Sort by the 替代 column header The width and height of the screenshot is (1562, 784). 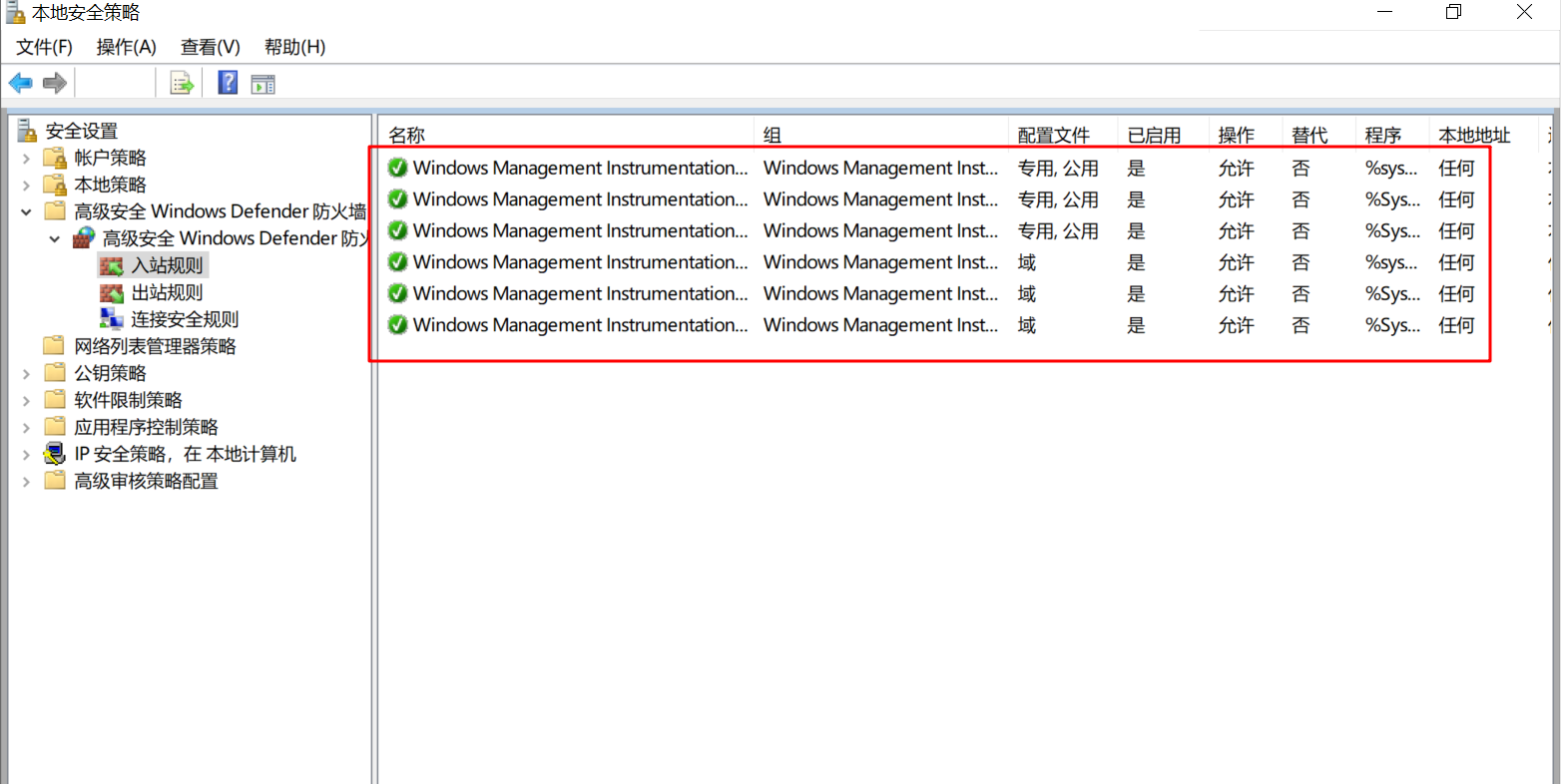point(1319,135)
